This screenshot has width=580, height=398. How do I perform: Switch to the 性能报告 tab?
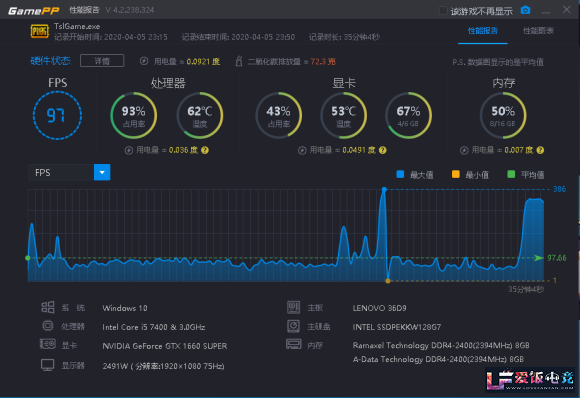[x=483, y=31]
